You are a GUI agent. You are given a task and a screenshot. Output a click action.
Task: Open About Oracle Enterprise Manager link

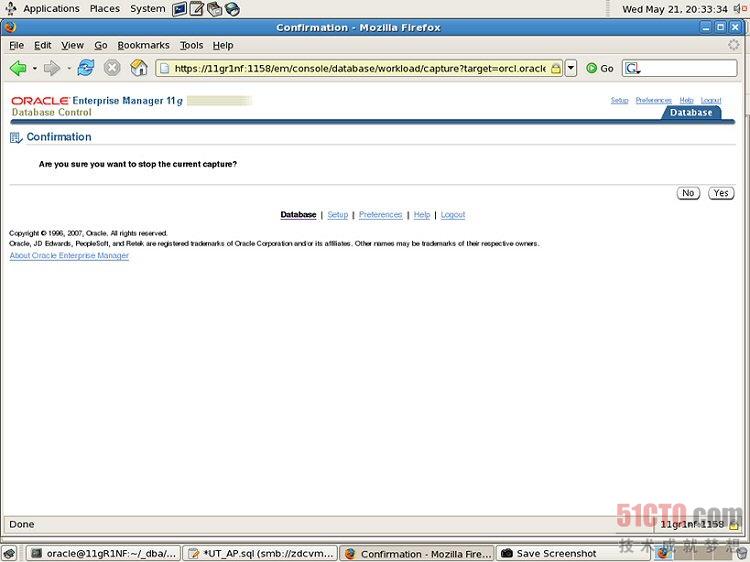[x=69, y=256]
